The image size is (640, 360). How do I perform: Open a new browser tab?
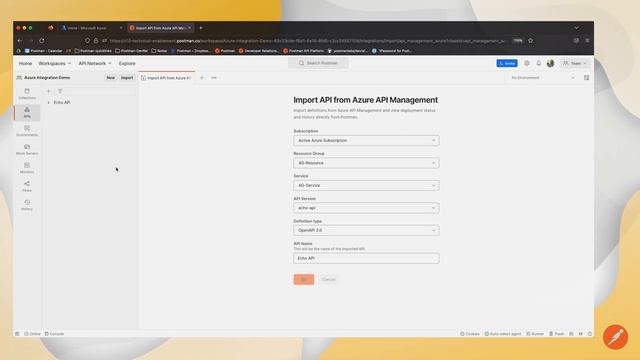[201, 28]
